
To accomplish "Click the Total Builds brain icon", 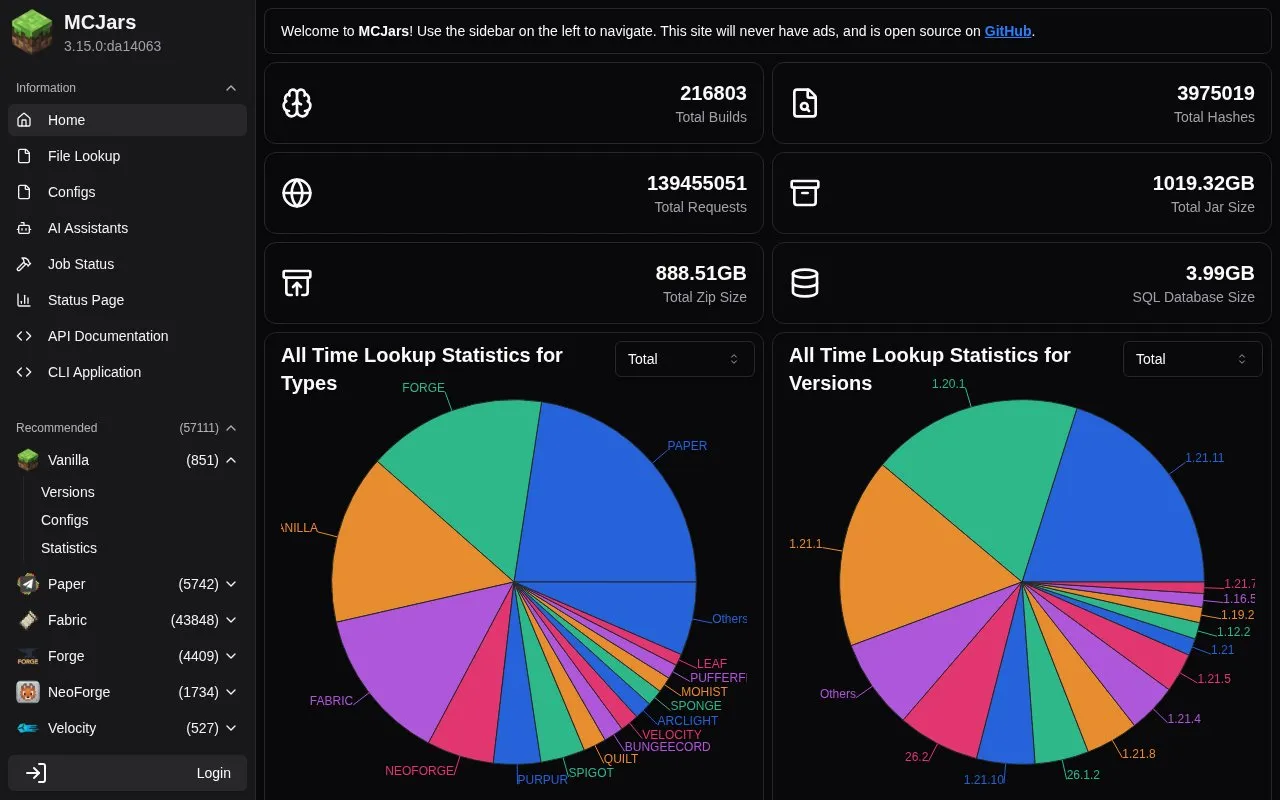I will (x=297, y=103).
